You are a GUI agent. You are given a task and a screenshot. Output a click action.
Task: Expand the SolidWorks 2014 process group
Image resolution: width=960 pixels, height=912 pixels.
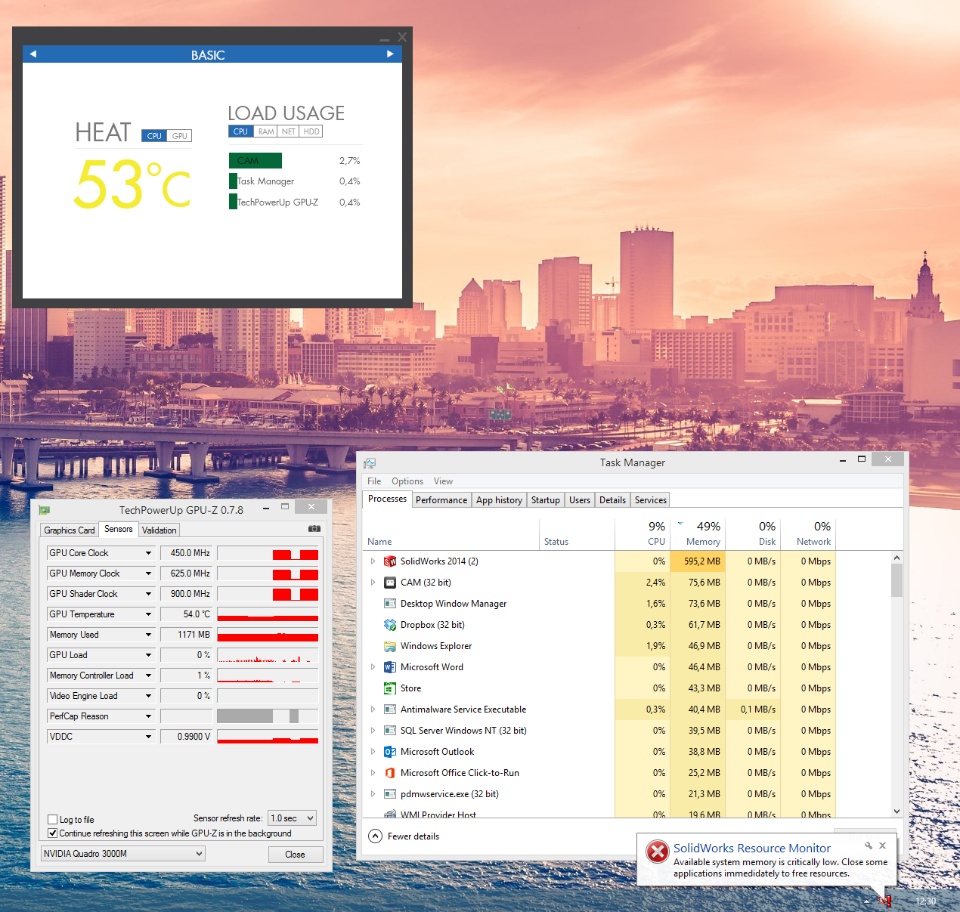click(372, 561)
